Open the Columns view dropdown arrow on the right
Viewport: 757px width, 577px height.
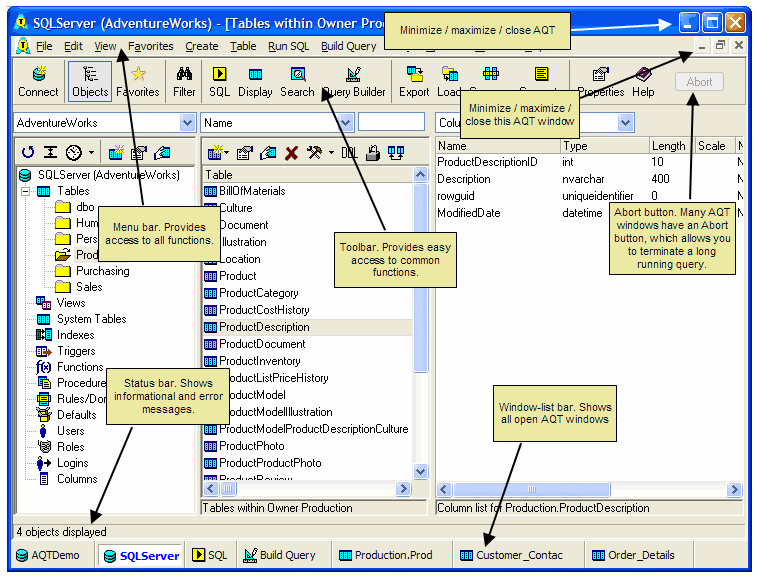(x=626, y=123)
